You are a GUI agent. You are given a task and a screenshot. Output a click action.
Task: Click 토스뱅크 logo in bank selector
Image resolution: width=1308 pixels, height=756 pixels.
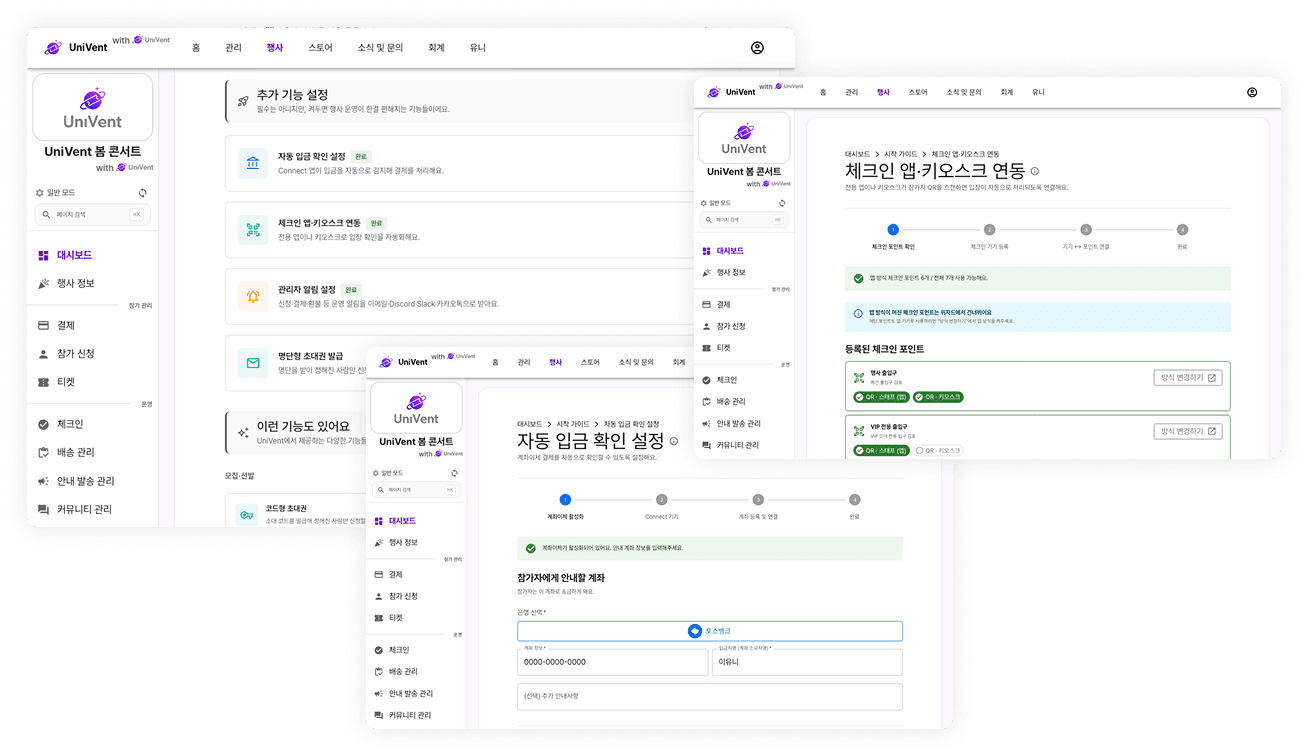point(695,631)
